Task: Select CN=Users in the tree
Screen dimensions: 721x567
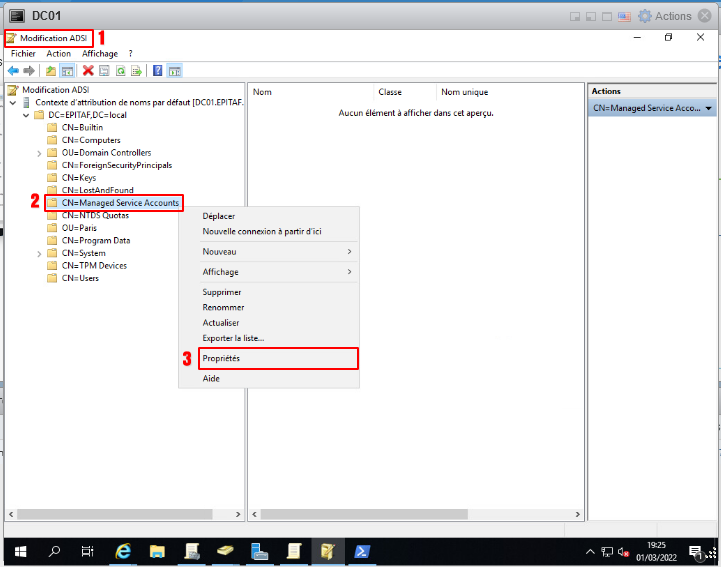Action: [79, 278]
